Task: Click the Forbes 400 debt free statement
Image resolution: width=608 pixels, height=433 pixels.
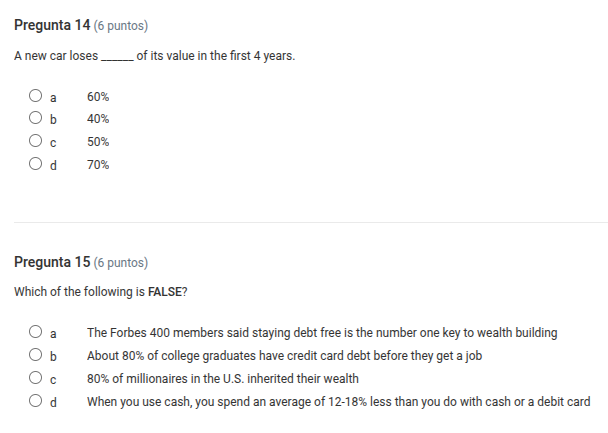Action: click(x=322, y=333)
